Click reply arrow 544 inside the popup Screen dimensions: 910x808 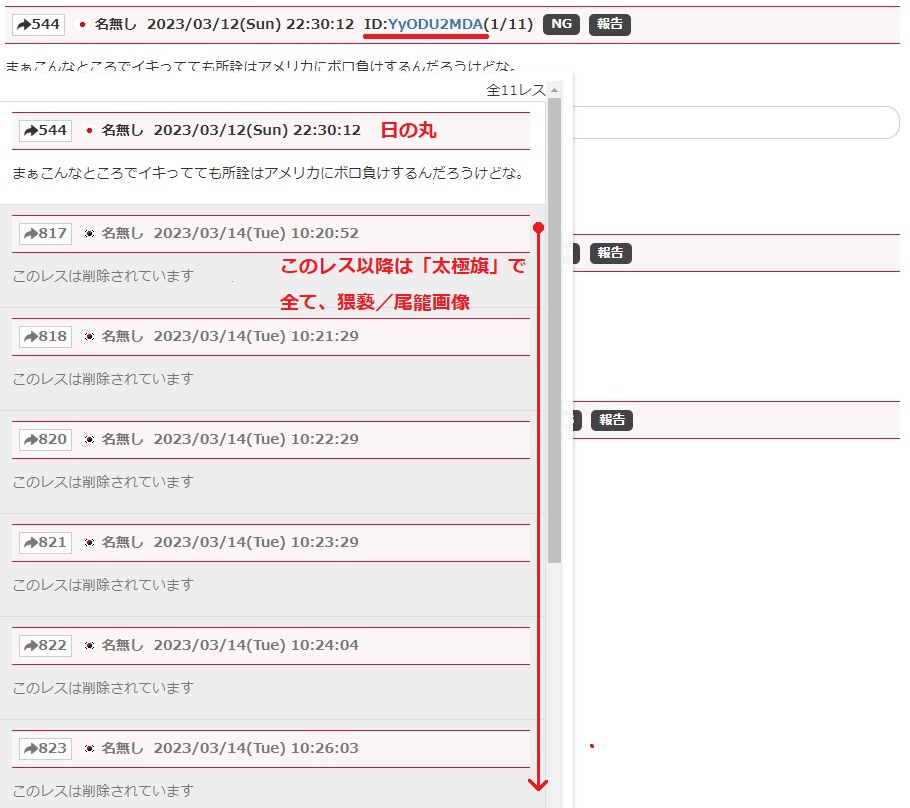[x=45, y=131]
